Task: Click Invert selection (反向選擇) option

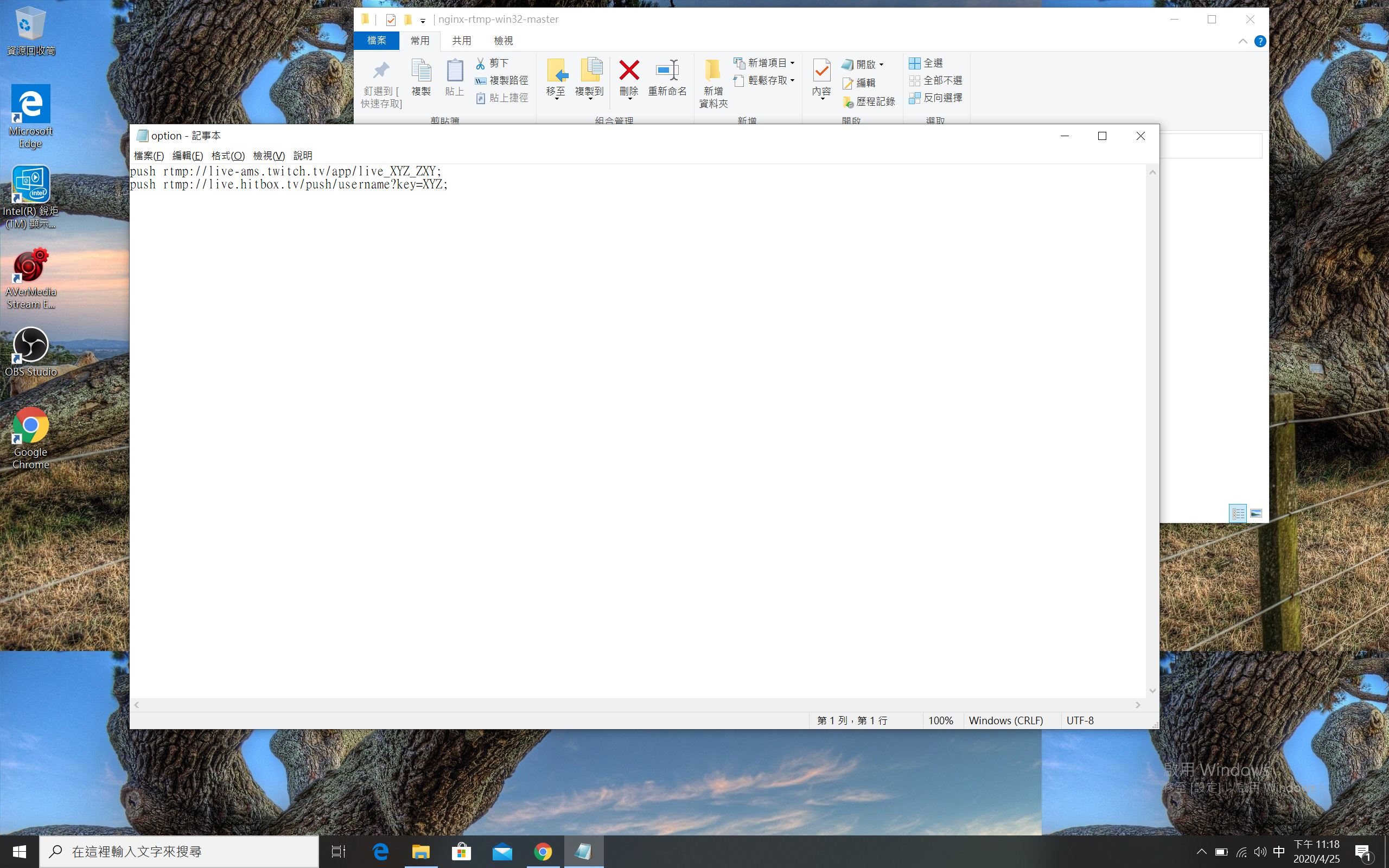Action: pos(935,98)
